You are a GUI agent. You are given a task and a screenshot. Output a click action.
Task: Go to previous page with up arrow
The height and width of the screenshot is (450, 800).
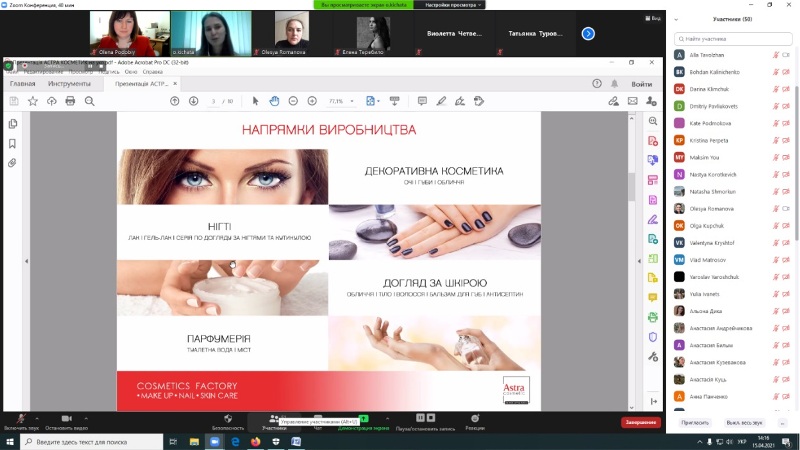tap(174, 101)
